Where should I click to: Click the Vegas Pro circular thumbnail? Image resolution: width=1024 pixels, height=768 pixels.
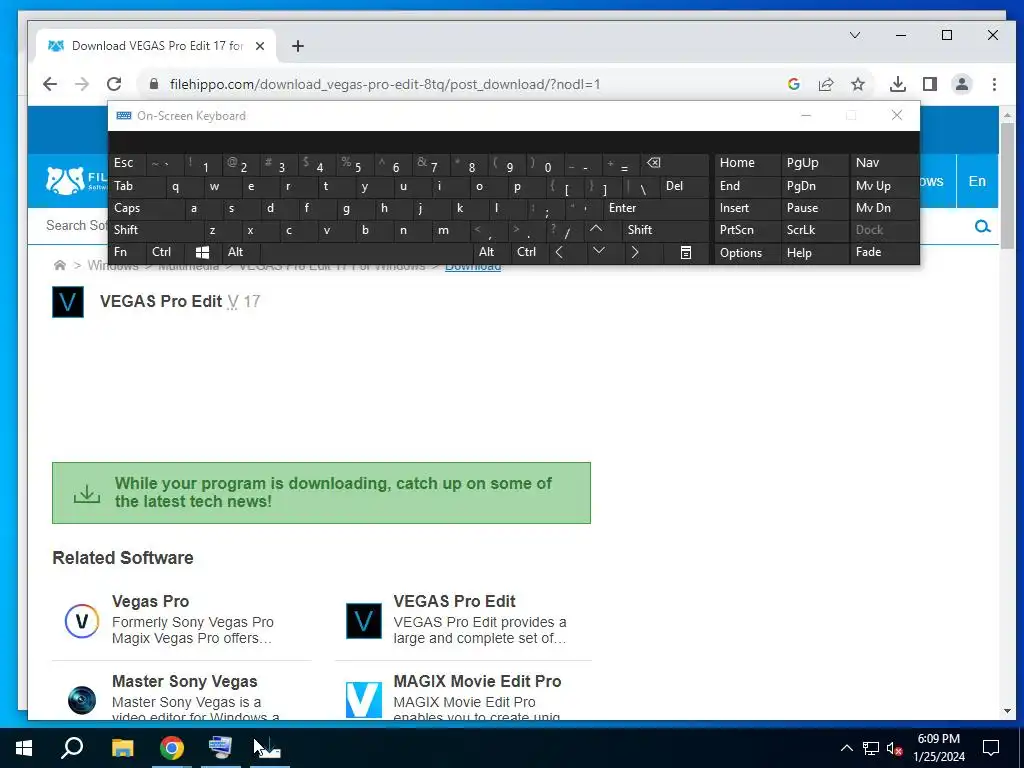coord(82,620)
